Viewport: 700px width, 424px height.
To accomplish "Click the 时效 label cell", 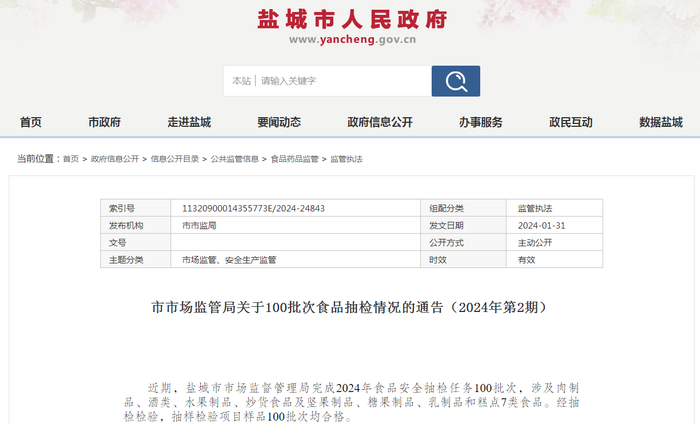I will point(463,260).
